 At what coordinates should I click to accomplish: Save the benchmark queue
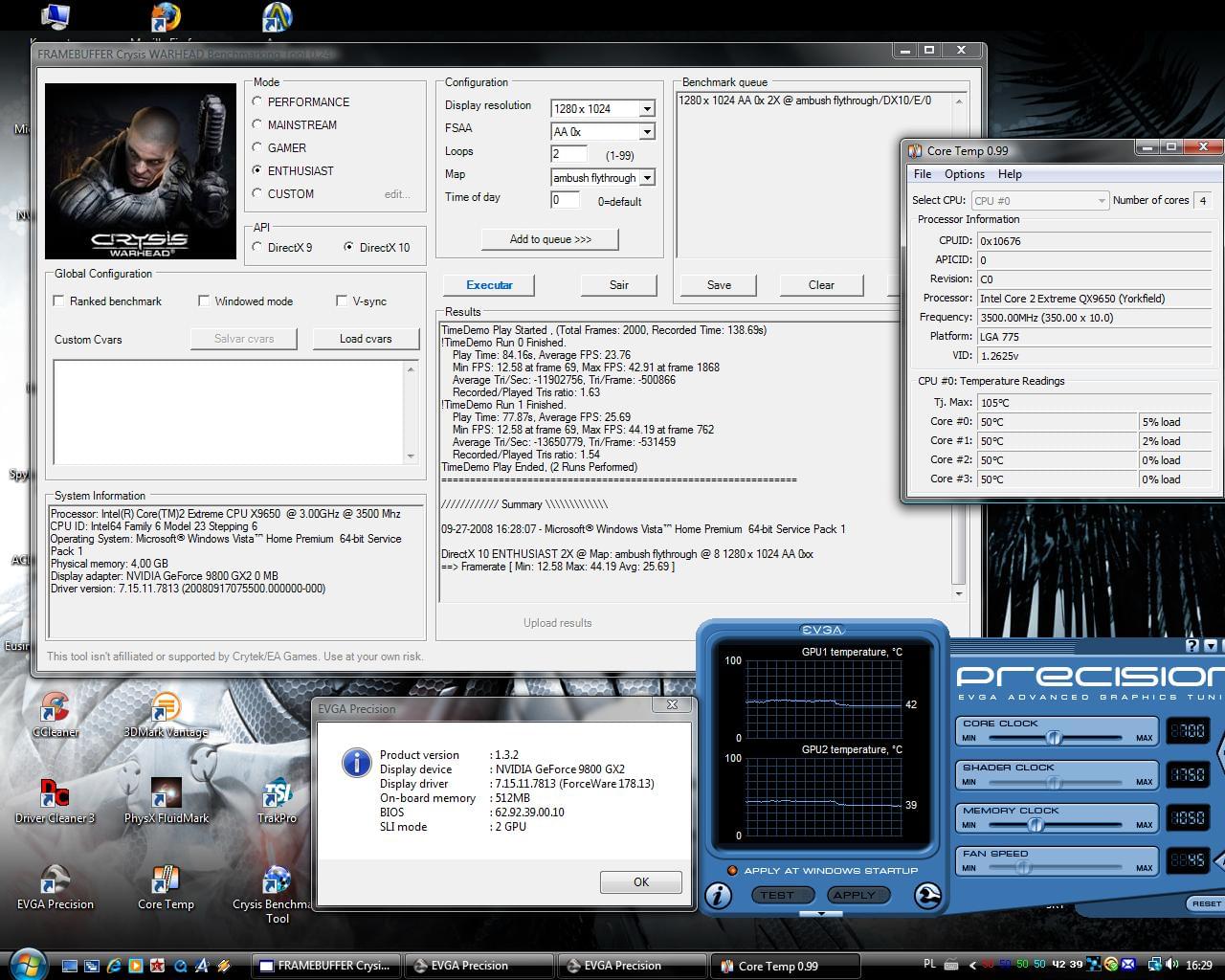tap(719, 285)
